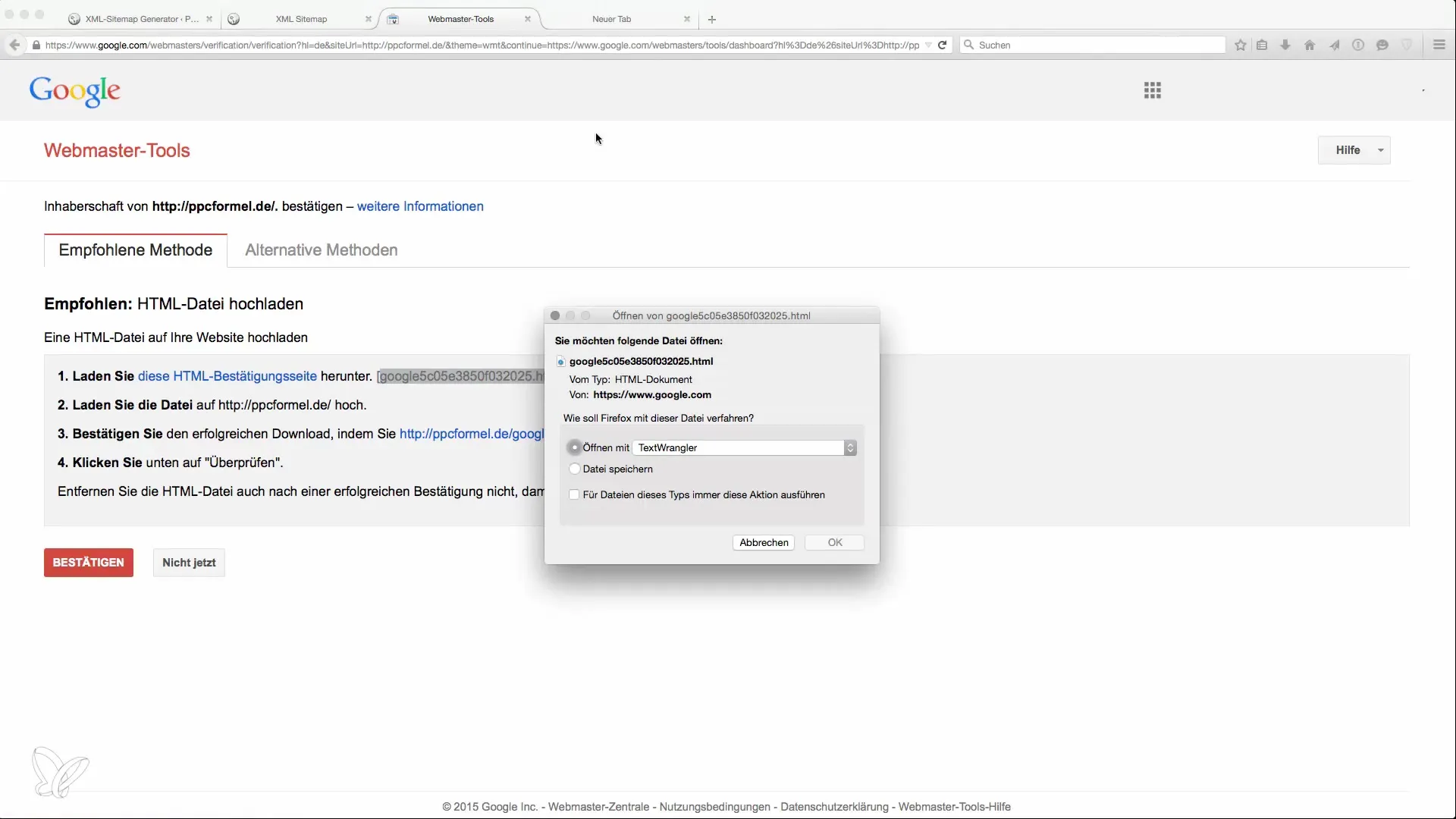Click the paper plane send icon
Viewport: 1456px width, 819px height.
point(1334,45)
